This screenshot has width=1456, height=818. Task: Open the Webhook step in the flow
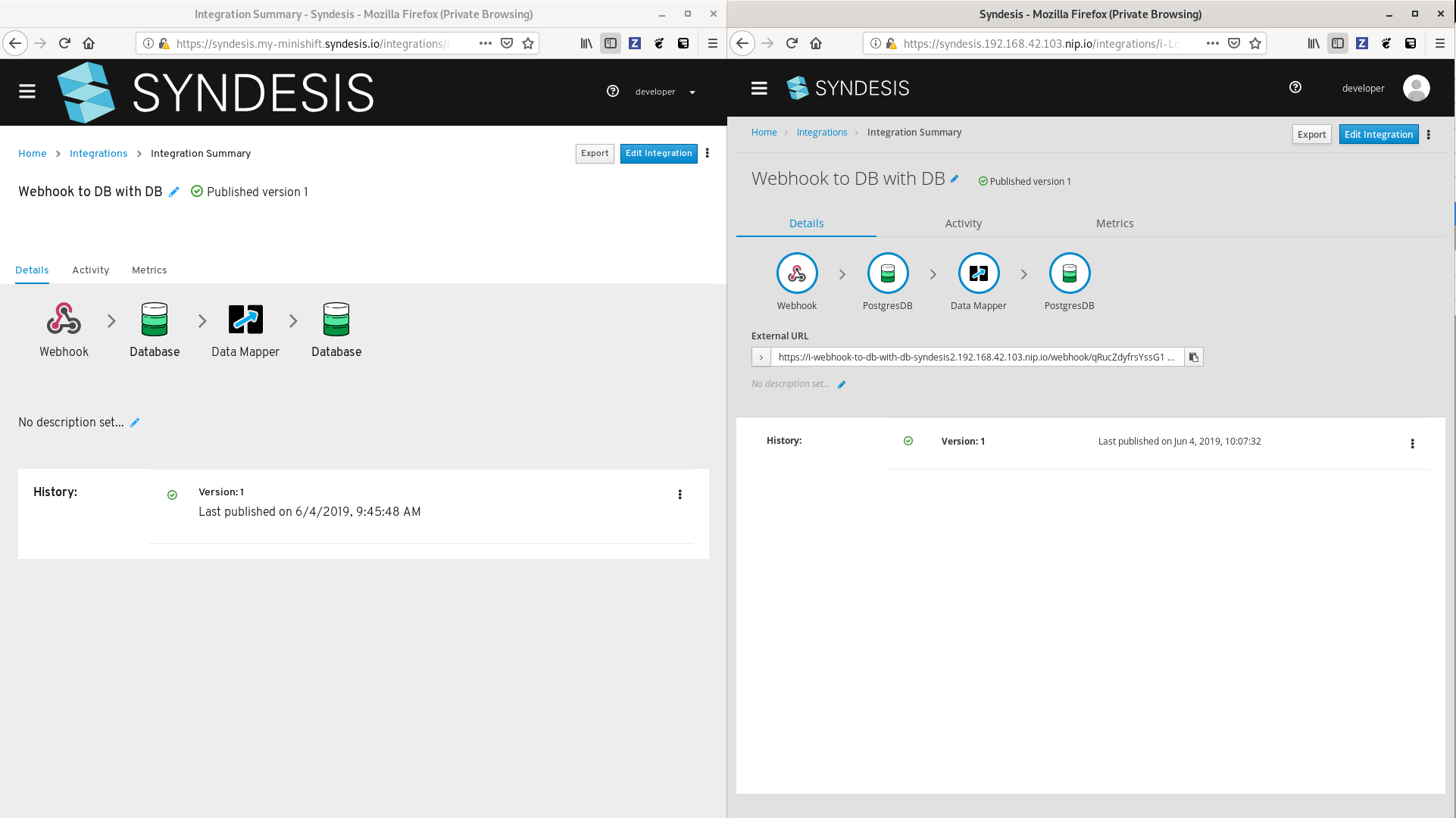(796, 273)
